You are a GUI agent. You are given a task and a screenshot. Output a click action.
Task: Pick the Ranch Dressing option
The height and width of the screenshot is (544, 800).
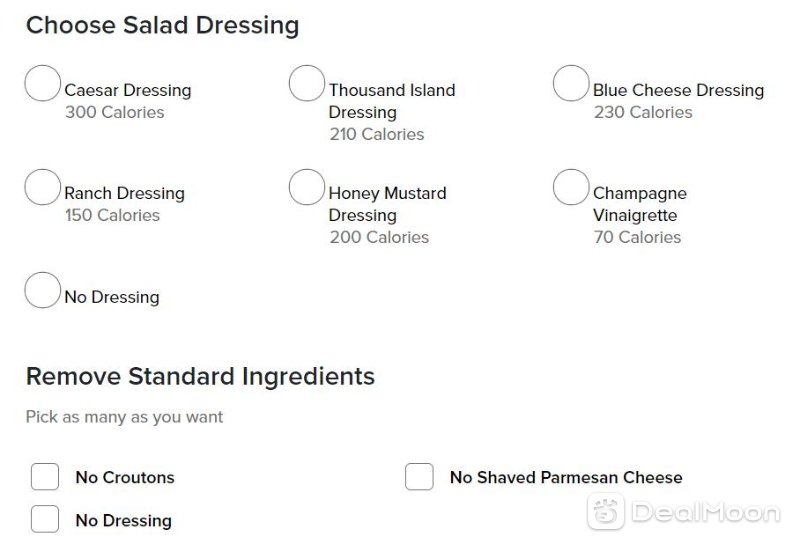(43, 187)
